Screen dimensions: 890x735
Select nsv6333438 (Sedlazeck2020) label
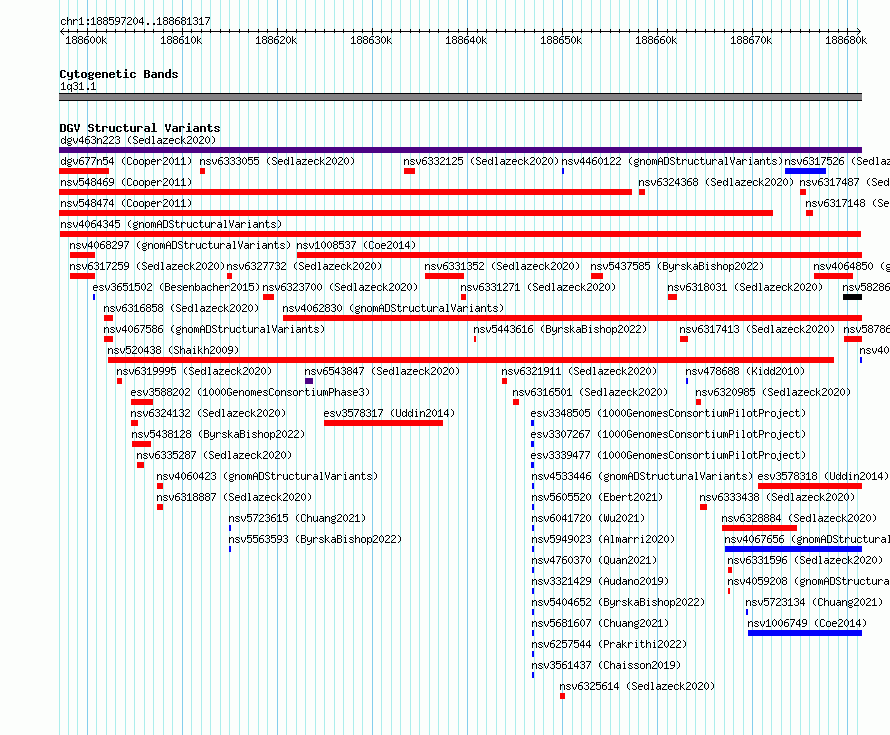[777, 497]
